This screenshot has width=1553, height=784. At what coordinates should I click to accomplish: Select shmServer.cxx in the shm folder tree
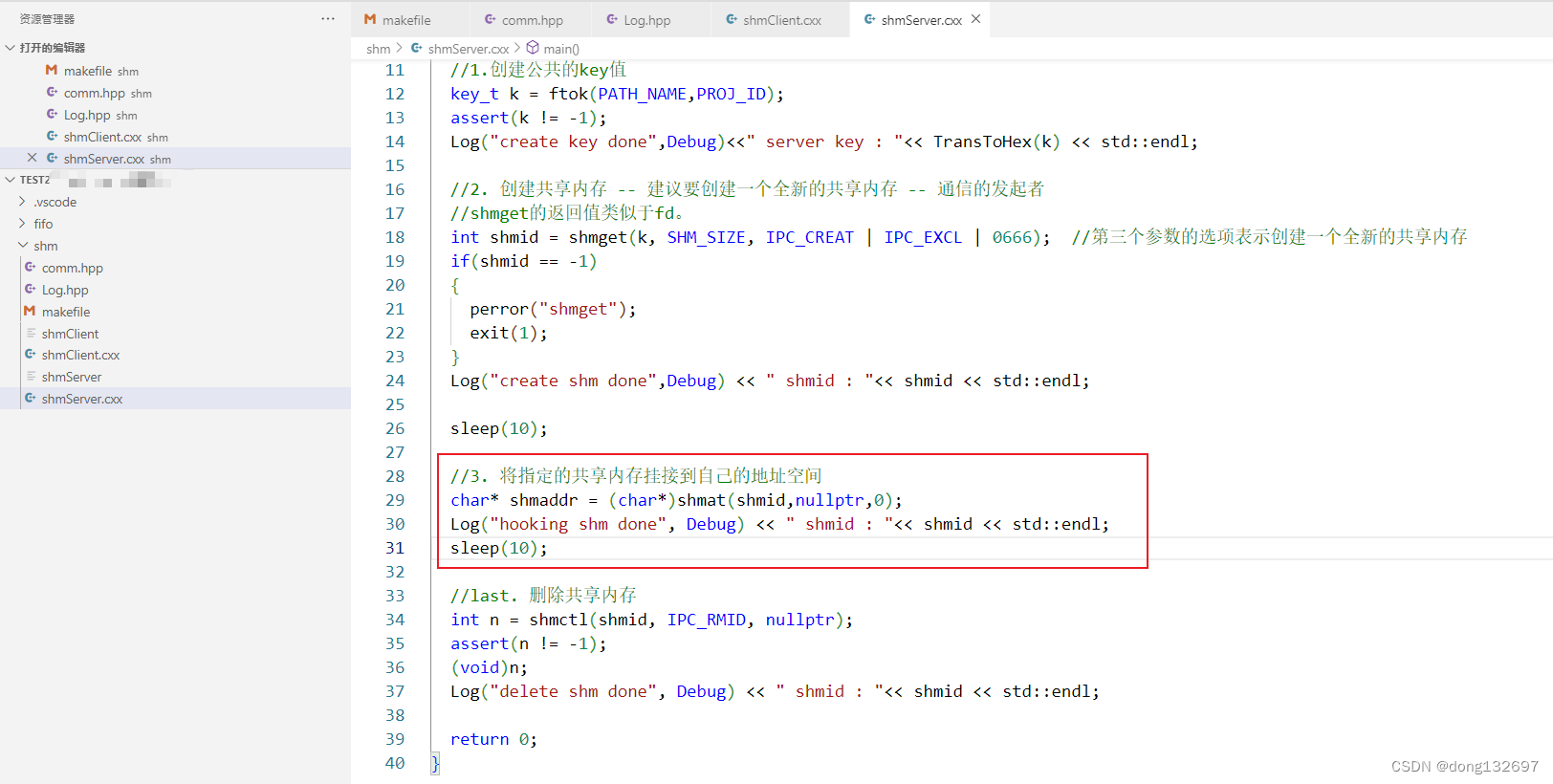[x=175, y=399]
